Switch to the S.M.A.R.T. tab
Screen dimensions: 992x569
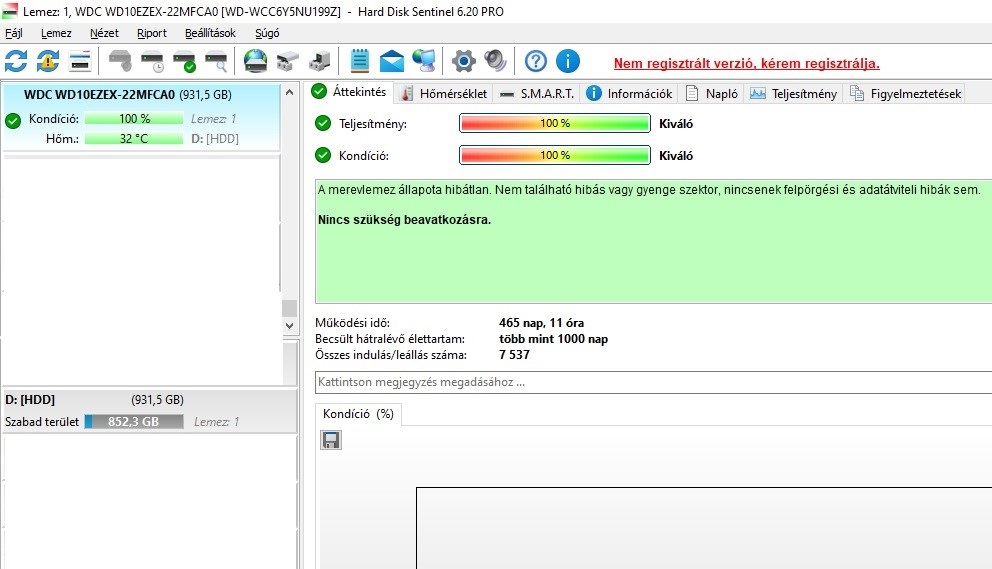point(536,94)
